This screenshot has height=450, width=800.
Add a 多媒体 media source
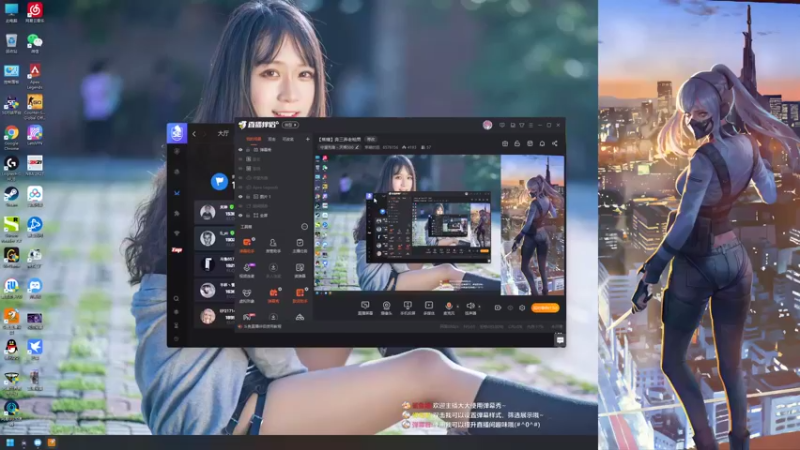click(x=429, y=308)
